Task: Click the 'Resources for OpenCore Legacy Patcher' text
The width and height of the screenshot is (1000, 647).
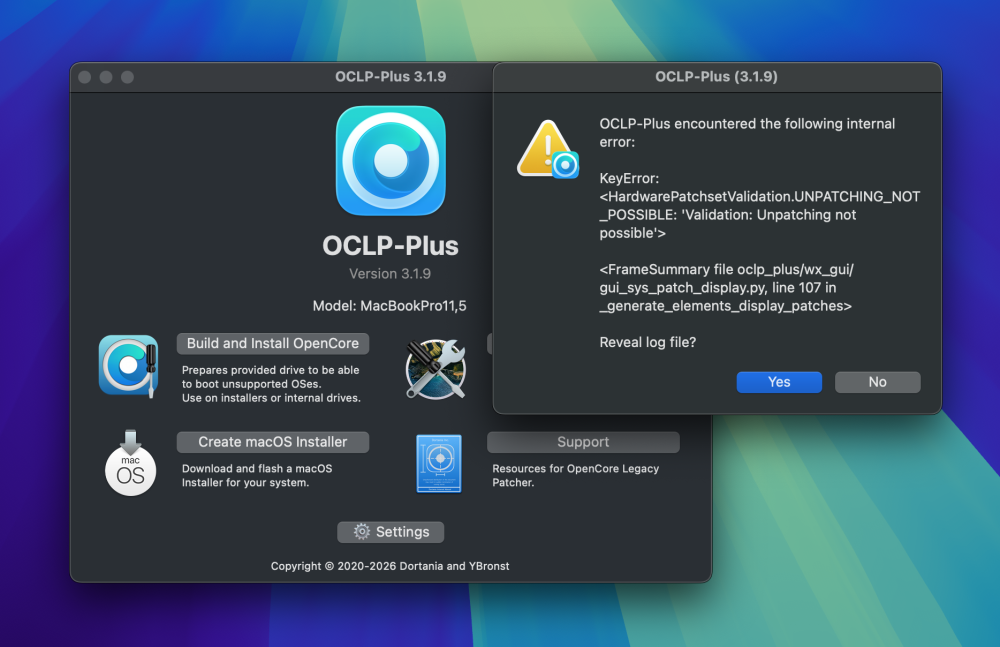Action: click(576, 475)
